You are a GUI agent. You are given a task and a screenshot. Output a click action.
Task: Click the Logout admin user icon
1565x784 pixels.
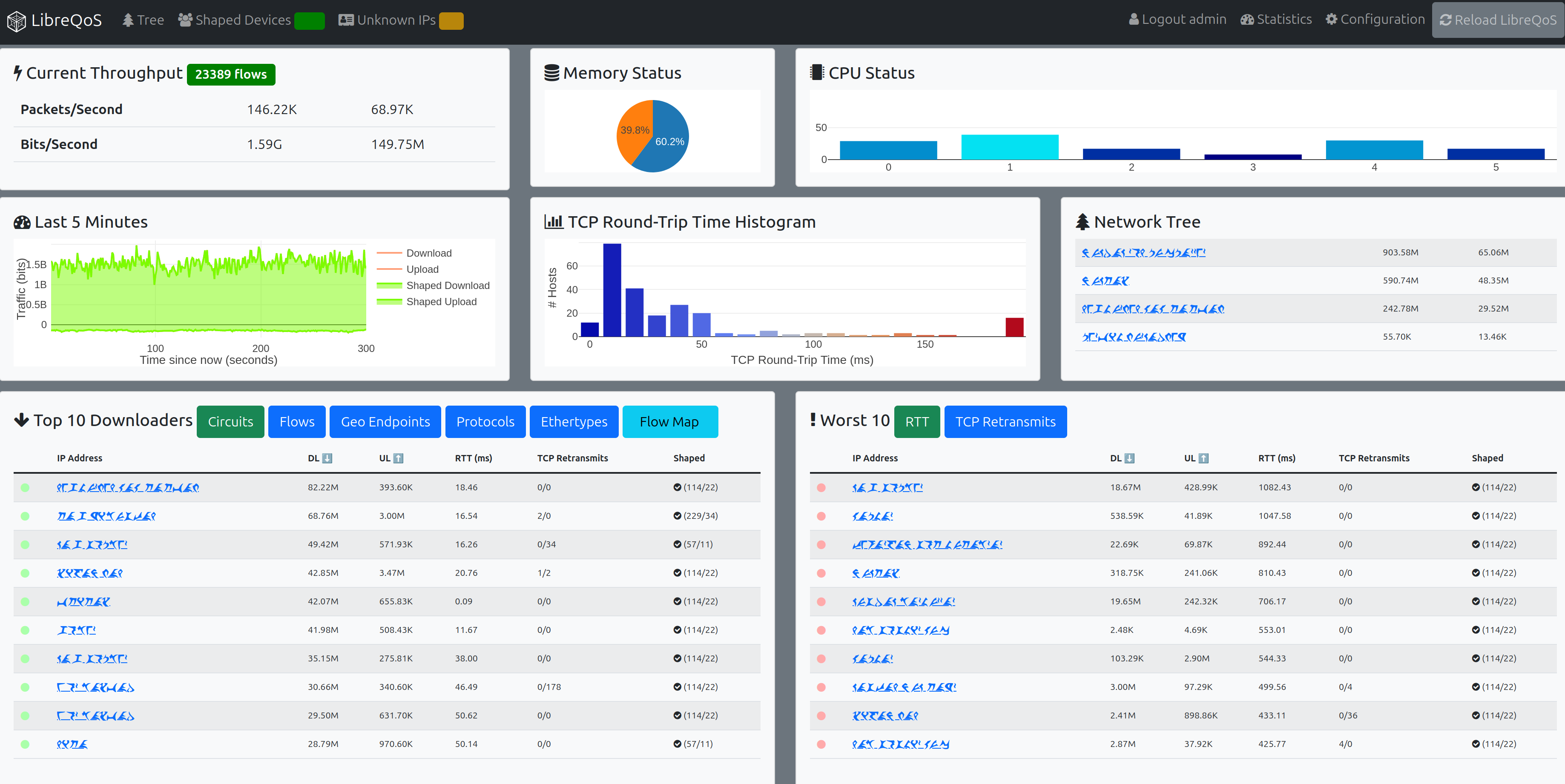click(x=1134, y=20)
